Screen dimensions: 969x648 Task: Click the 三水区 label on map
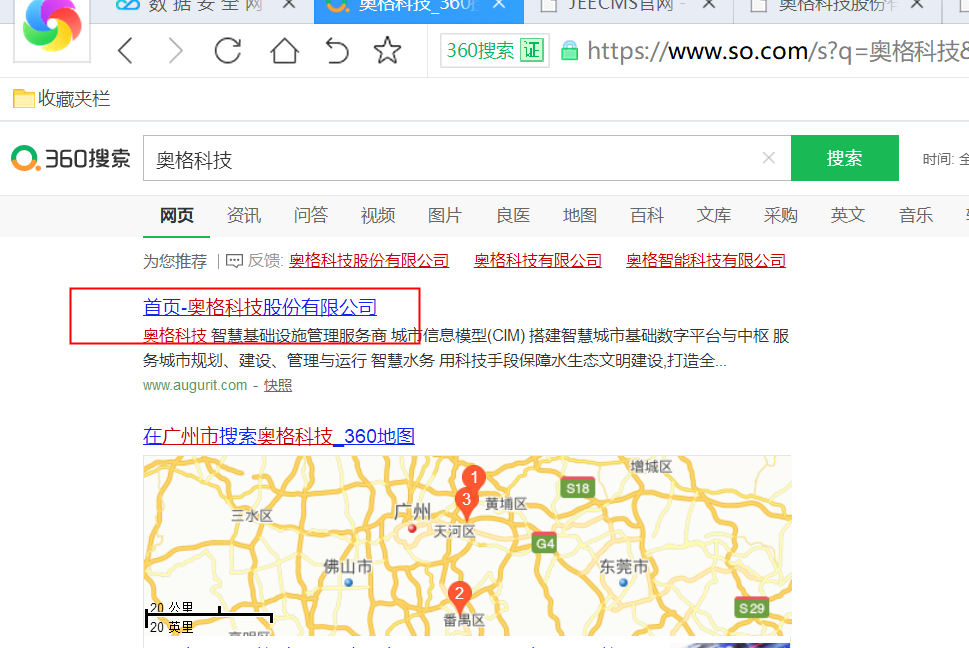click(x=252, y=516)
